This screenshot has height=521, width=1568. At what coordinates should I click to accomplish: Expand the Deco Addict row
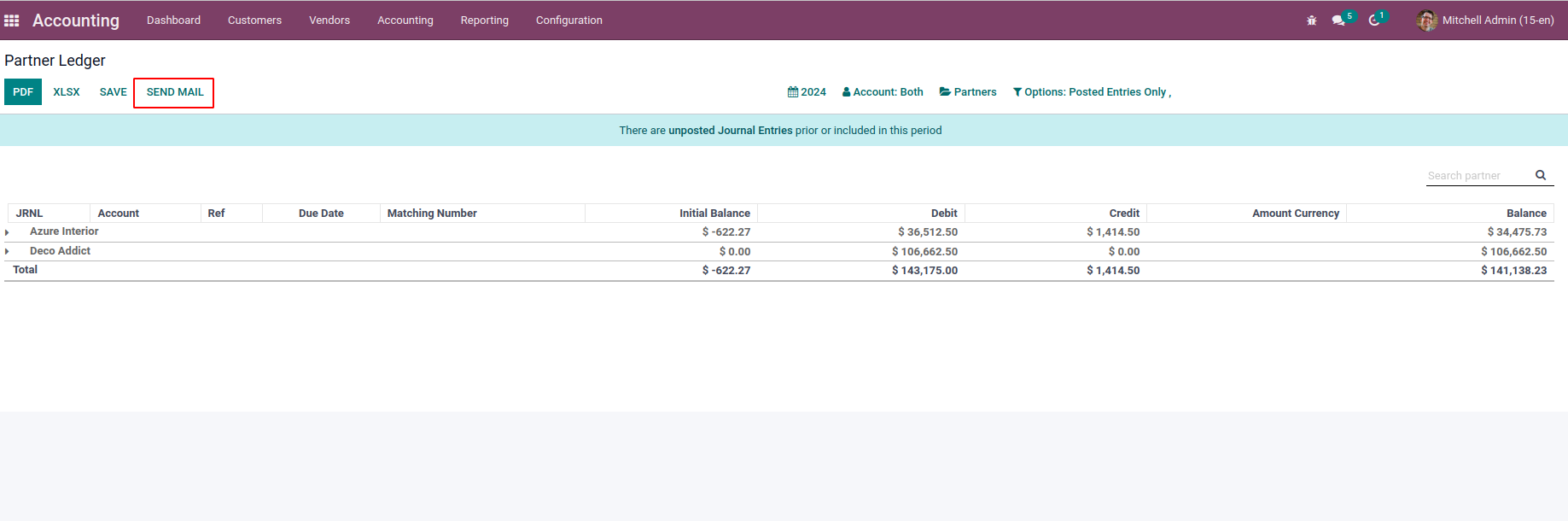[x=8, y=251]
